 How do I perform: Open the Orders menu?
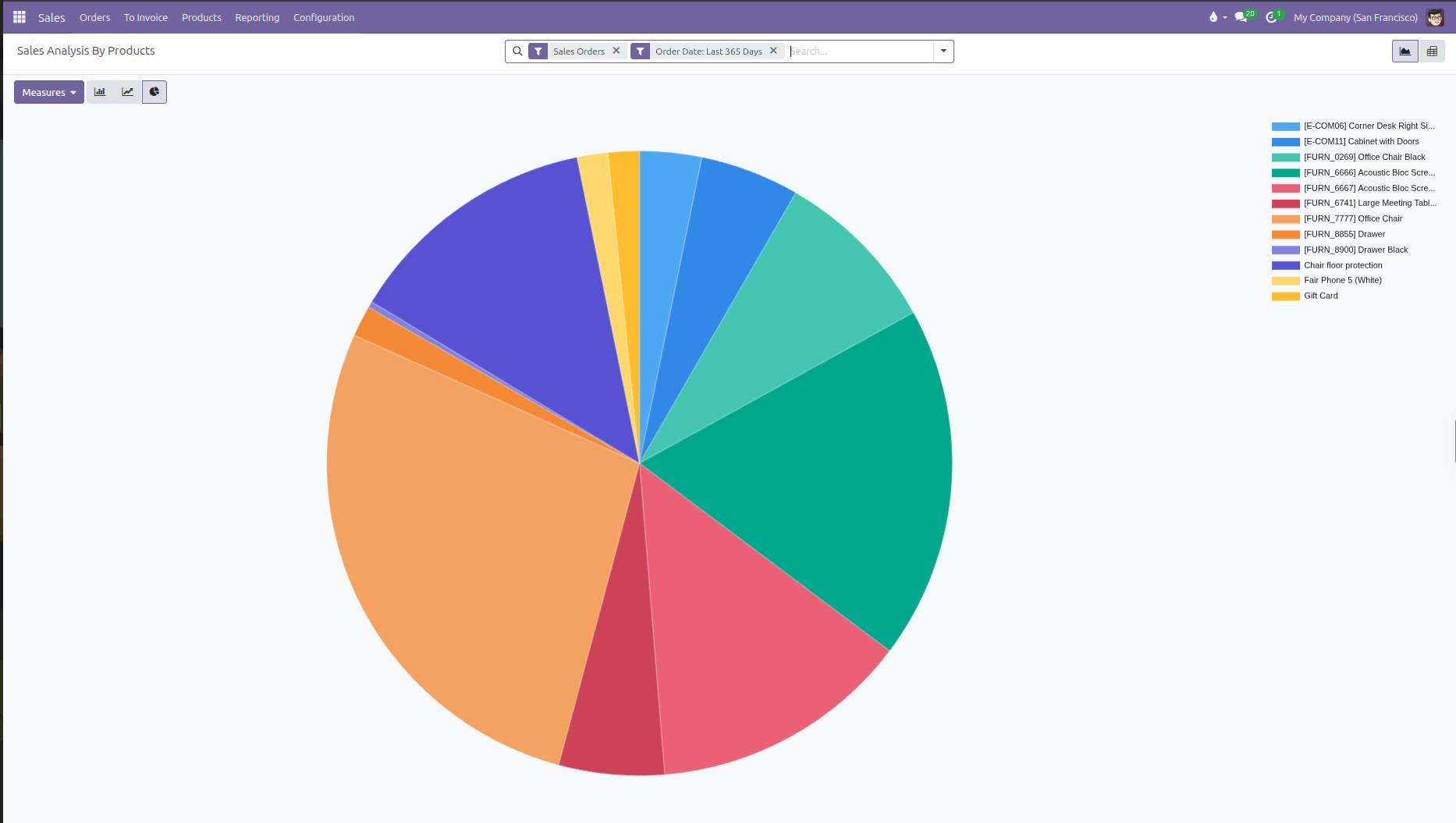pos(95,17)
